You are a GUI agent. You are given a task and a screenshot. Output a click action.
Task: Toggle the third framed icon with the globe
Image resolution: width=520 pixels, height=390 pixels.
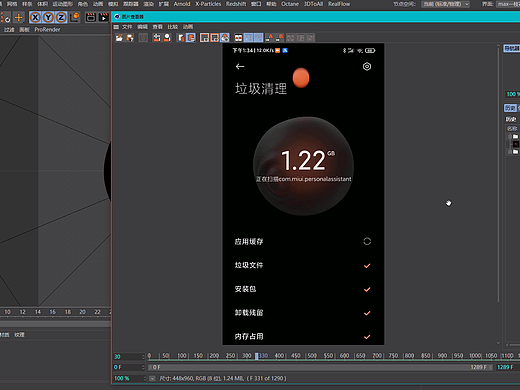click(225, 38)
